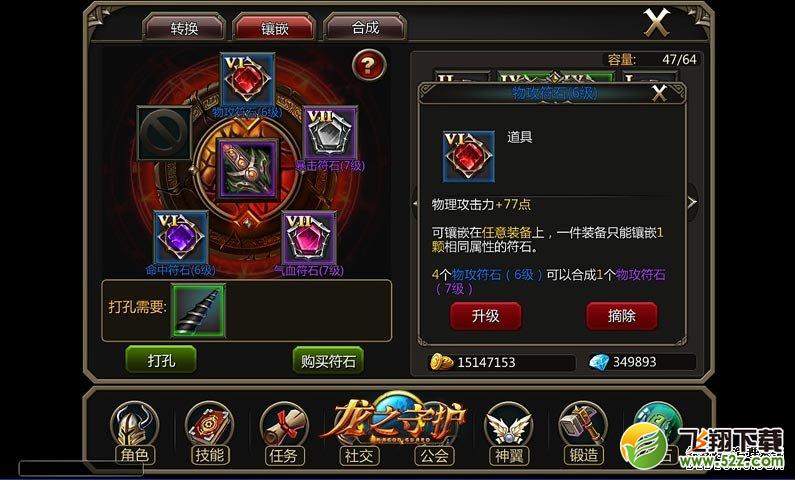Click the center equipment item icon

click(x=248, y=169)
